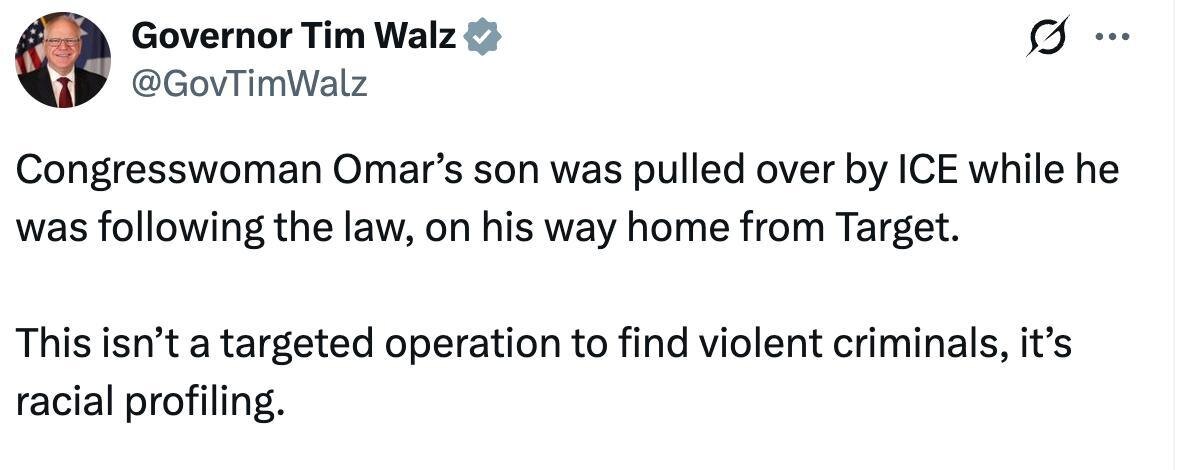Open the three-dot More options menu
Image resolution: width=1180 pixels, height=470 pixels.
click(1111, 38)
